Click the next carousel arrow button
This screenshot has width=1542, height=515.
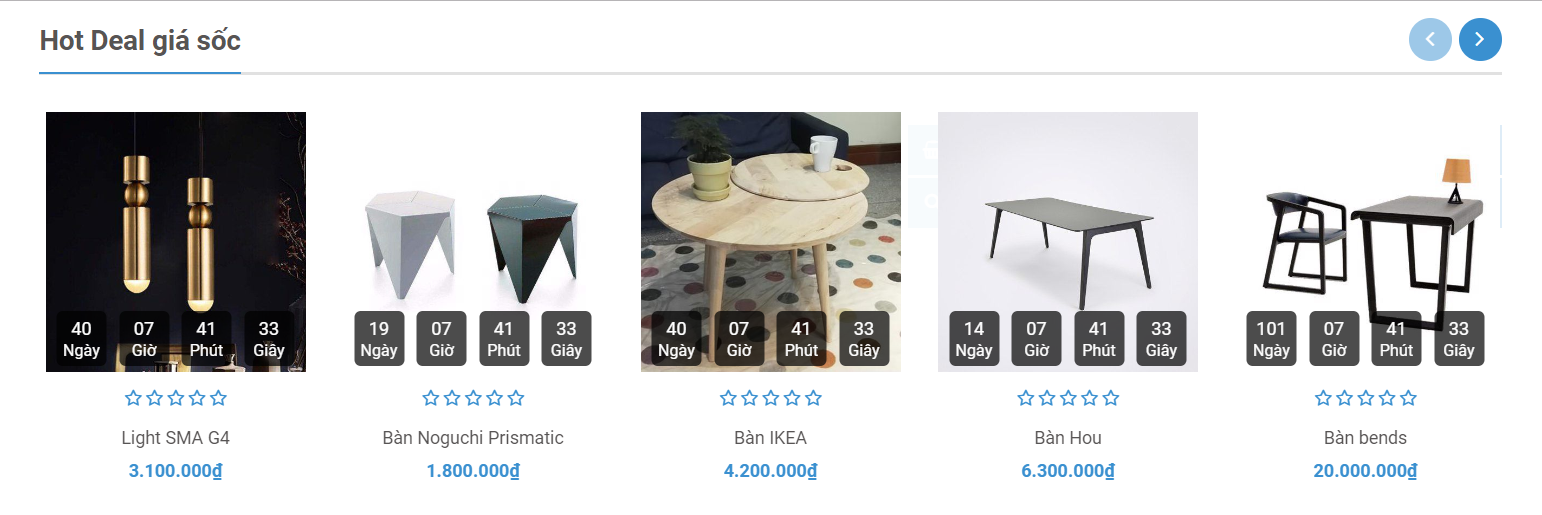click(x=1480, y=40)
